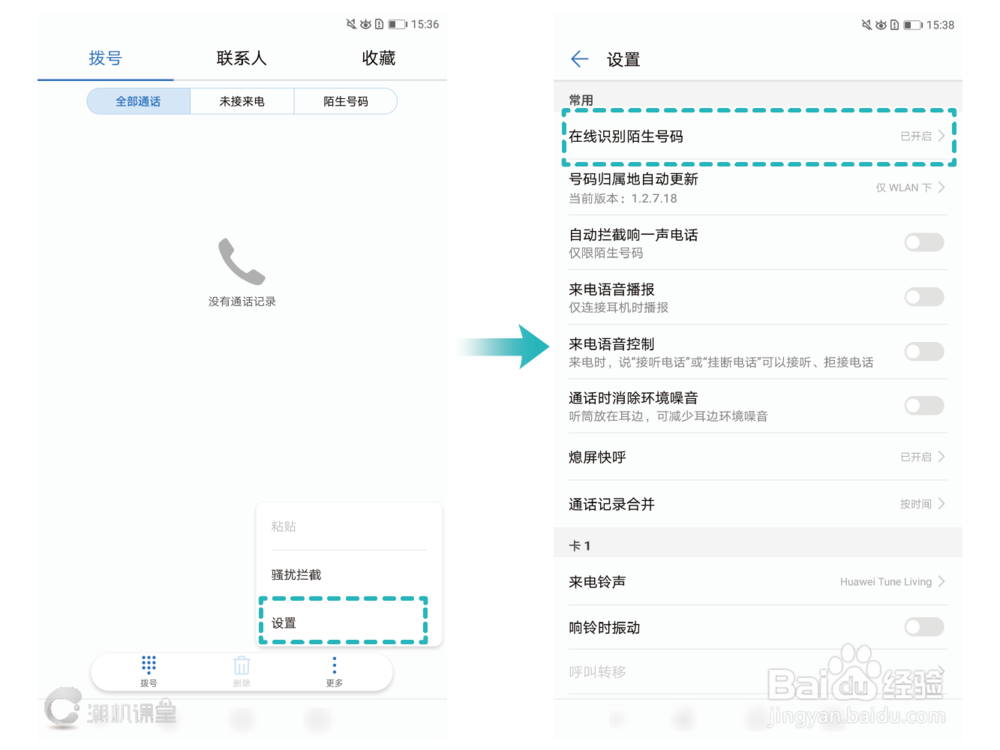Select 未接来电 missed calls filter
Image resolution: width=1000 pixels, height=750 pixels.
coord(242,101)
